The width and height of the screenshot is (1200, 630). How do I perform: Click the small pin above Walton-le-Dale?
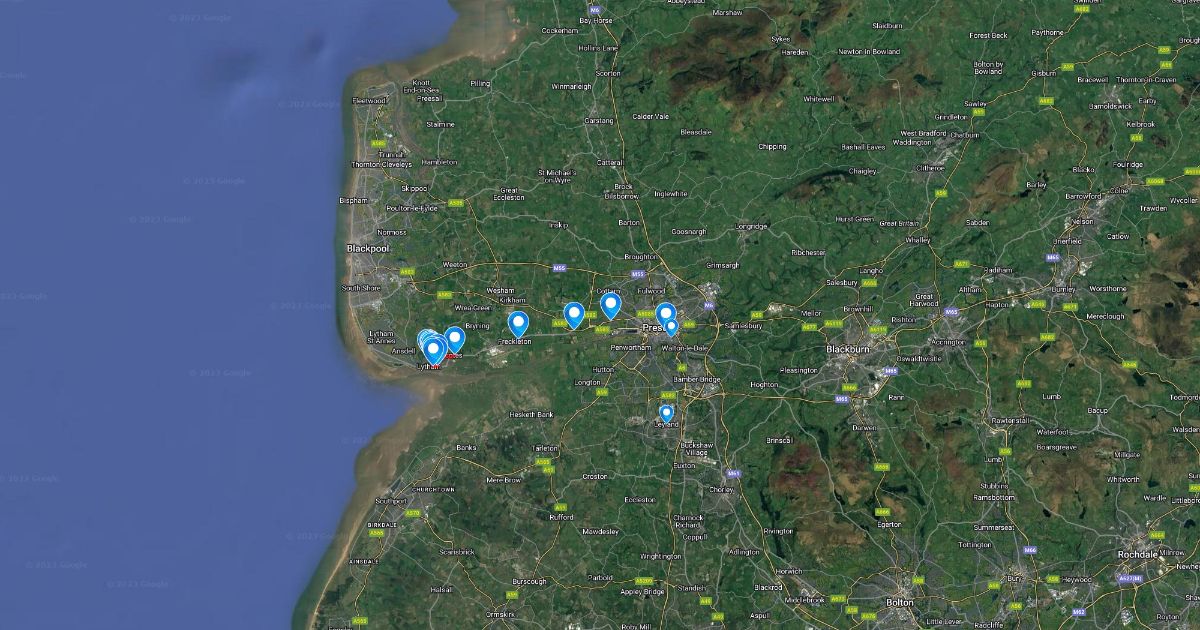tap(671, 327)
